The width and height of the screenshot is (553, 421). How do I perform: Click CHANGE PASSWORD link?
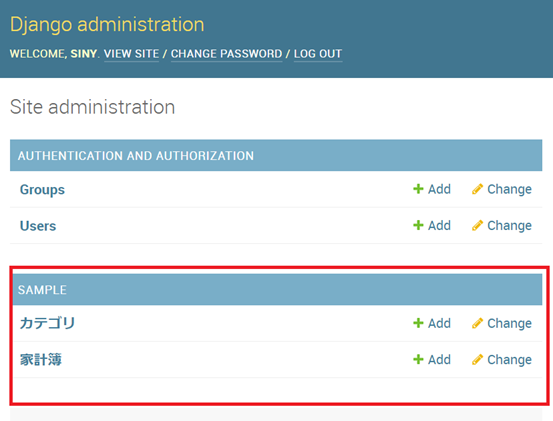pos(226,54)
